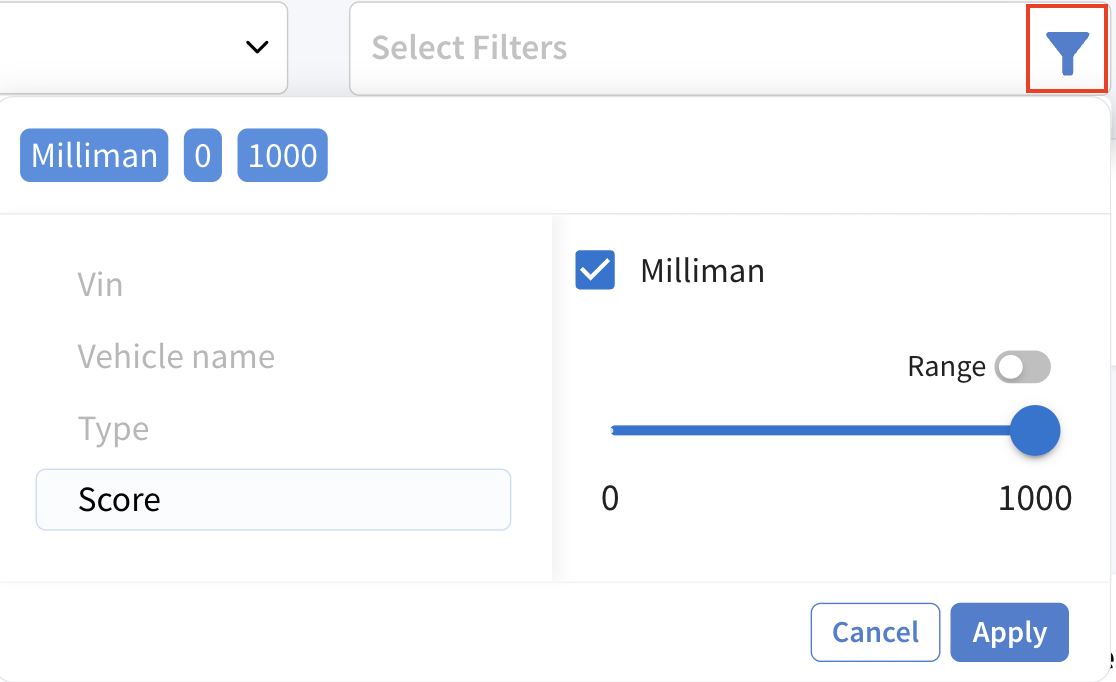Expand the dropdown with chevron arrow

coord(257,47)
